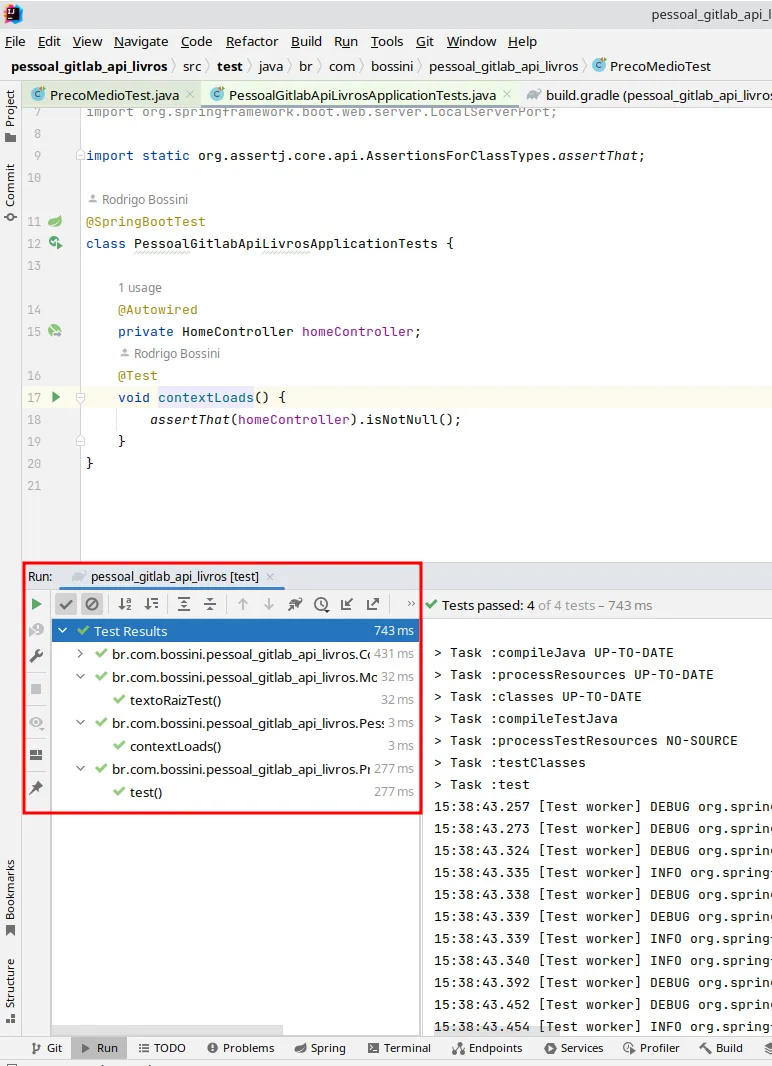
Task: Click Spring leaf gutter icon at line 11
Action: pyautogui.click(x=55, y=221)
